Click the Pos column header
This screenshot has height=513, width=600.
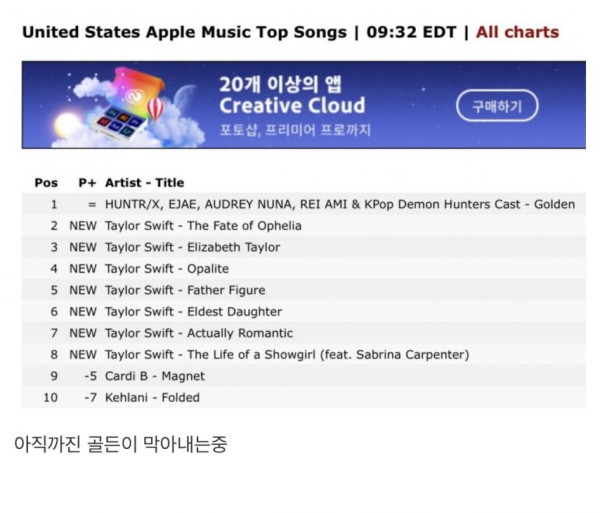coord(46,183)
